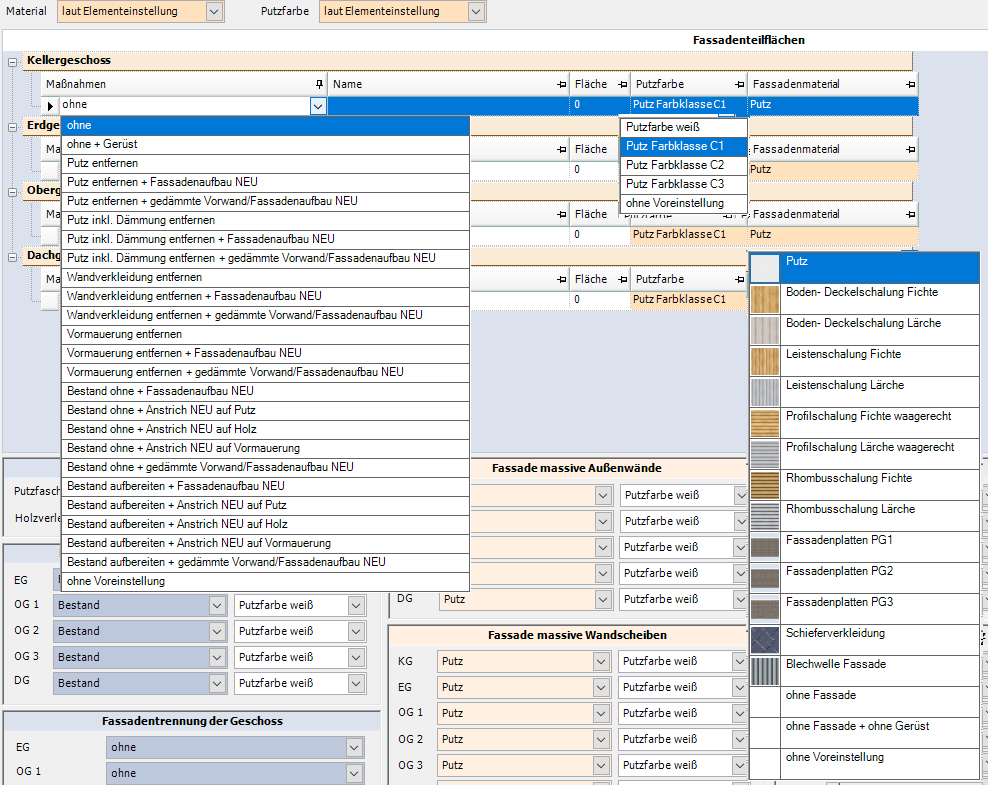Select 'Putz entfernen + Fassadenaufbau NEU' option
The image size is (988, 785).
pos(162,182)
